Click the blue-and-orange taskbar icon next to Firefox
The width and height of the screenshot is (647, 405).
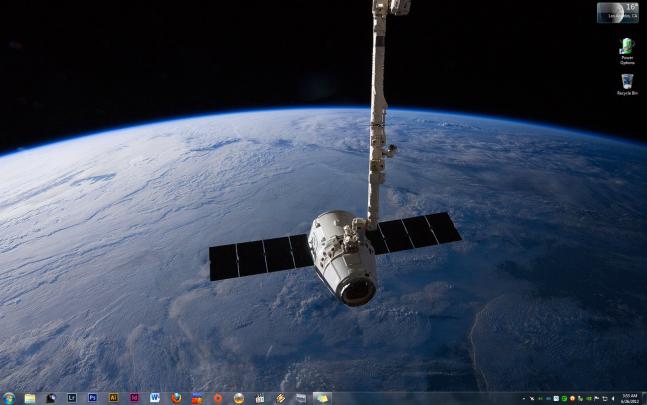click(197, 398)
